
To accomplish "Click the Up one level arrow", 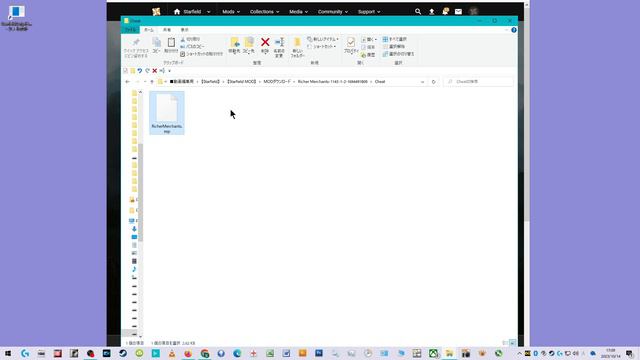I will click(152, 82).
